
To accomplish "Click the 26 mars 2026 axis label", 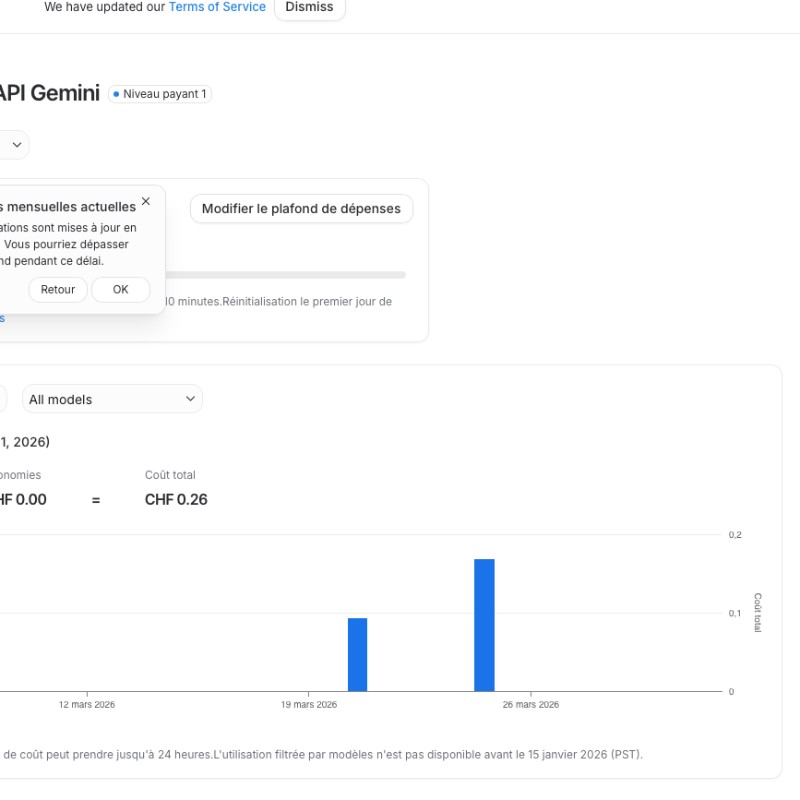I will 531,705.
